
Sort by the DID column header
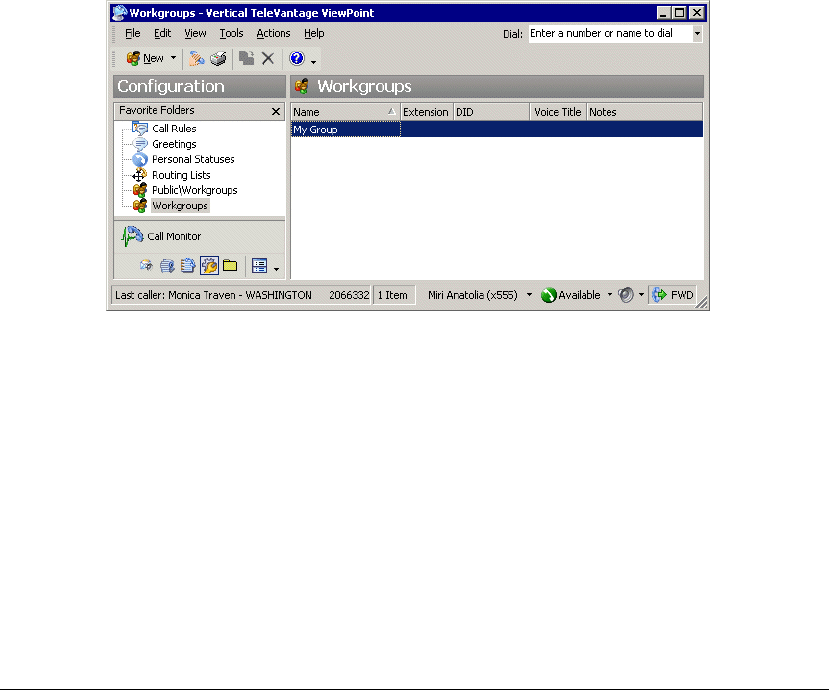pyautogui.click(x=491, y=112)
